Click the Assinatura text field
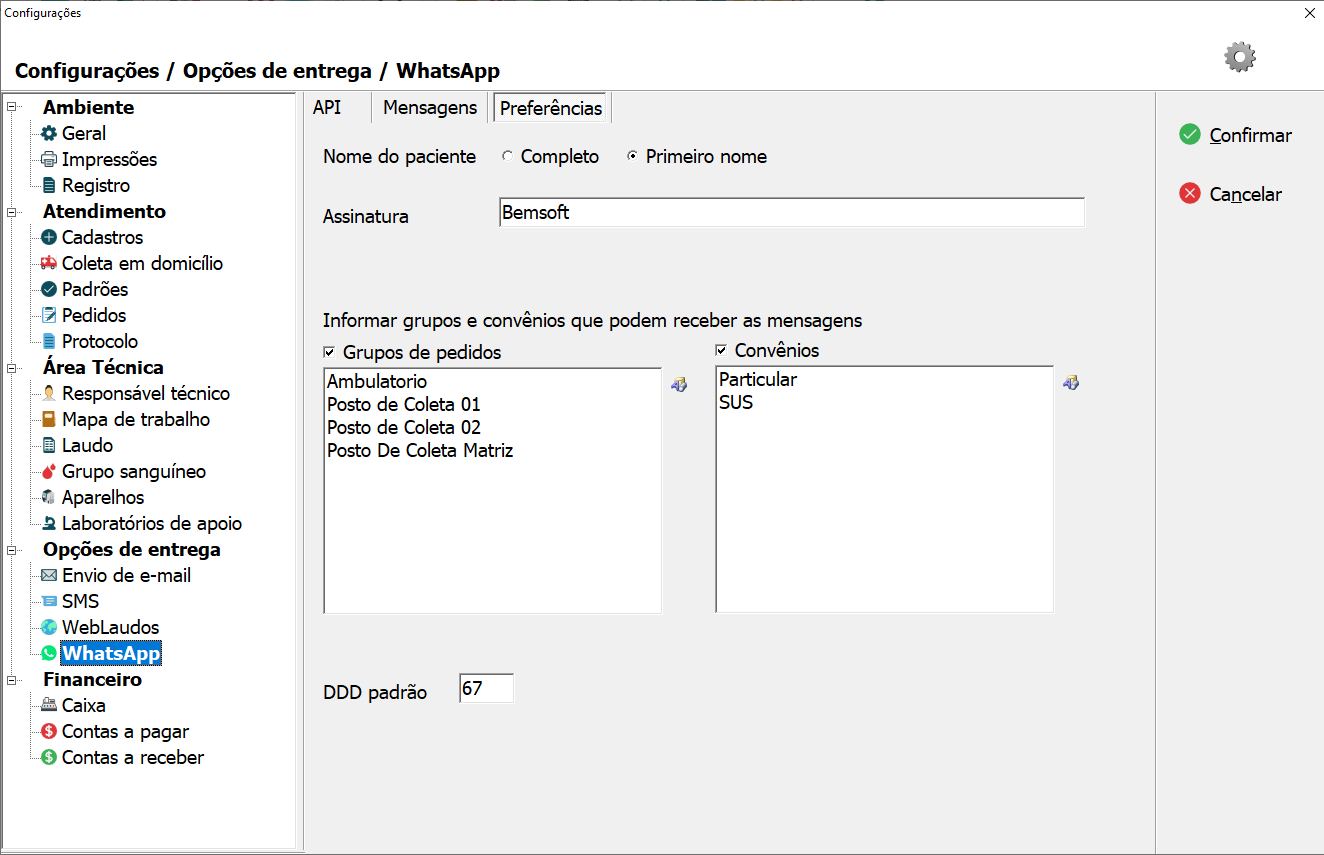The width and height of the screenshot is (1324, 855). 792,213
